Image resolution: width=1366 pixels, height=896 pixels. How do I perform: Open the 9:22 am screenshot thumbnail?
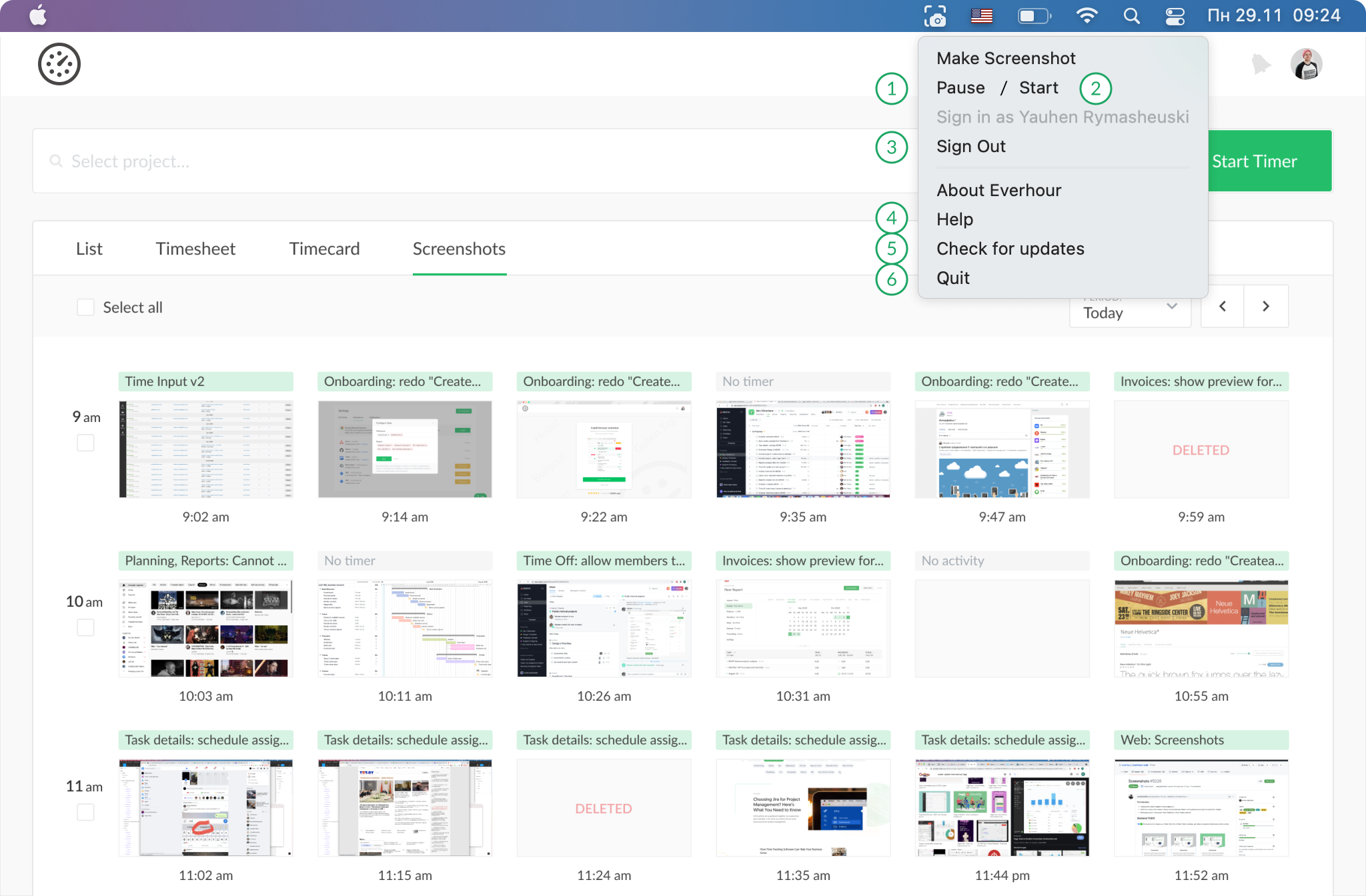click(x=604, y=449)
